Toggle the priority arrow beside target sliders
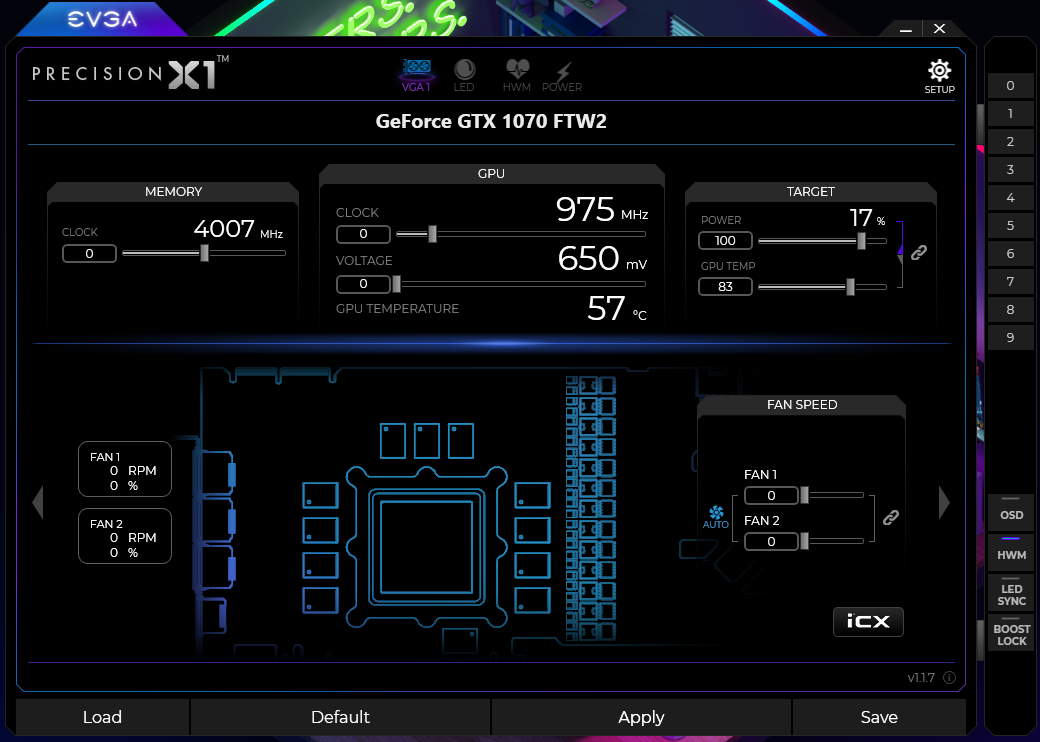This screenshot has width=1040, height=742. [900, 255]
